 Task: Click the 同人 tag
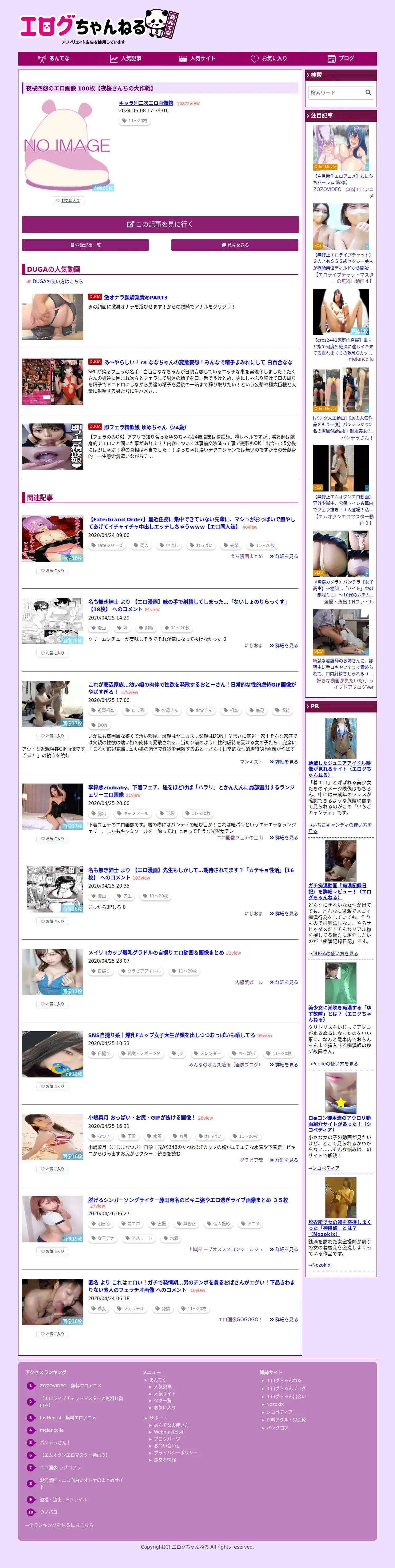pyautogui.click(x=141, y=545)
